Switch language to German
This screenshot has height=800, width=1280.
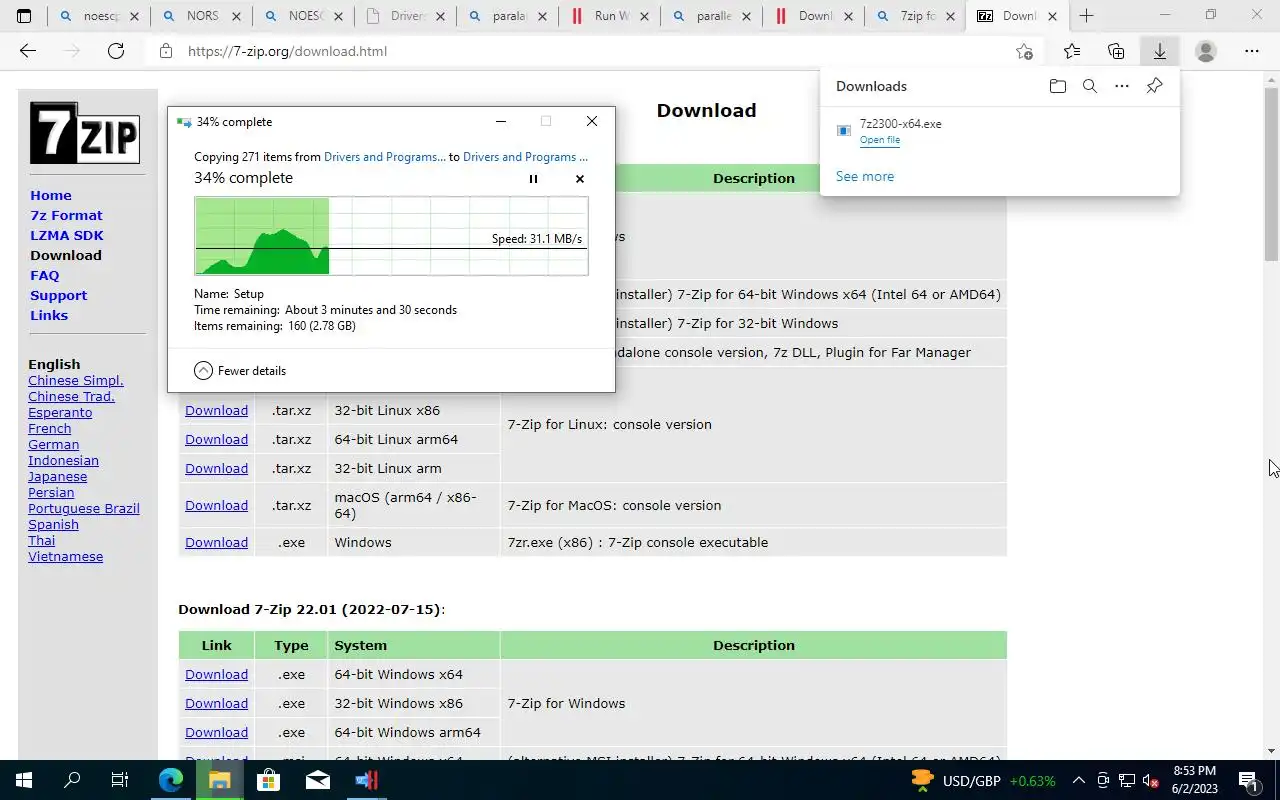click(54, 444)
